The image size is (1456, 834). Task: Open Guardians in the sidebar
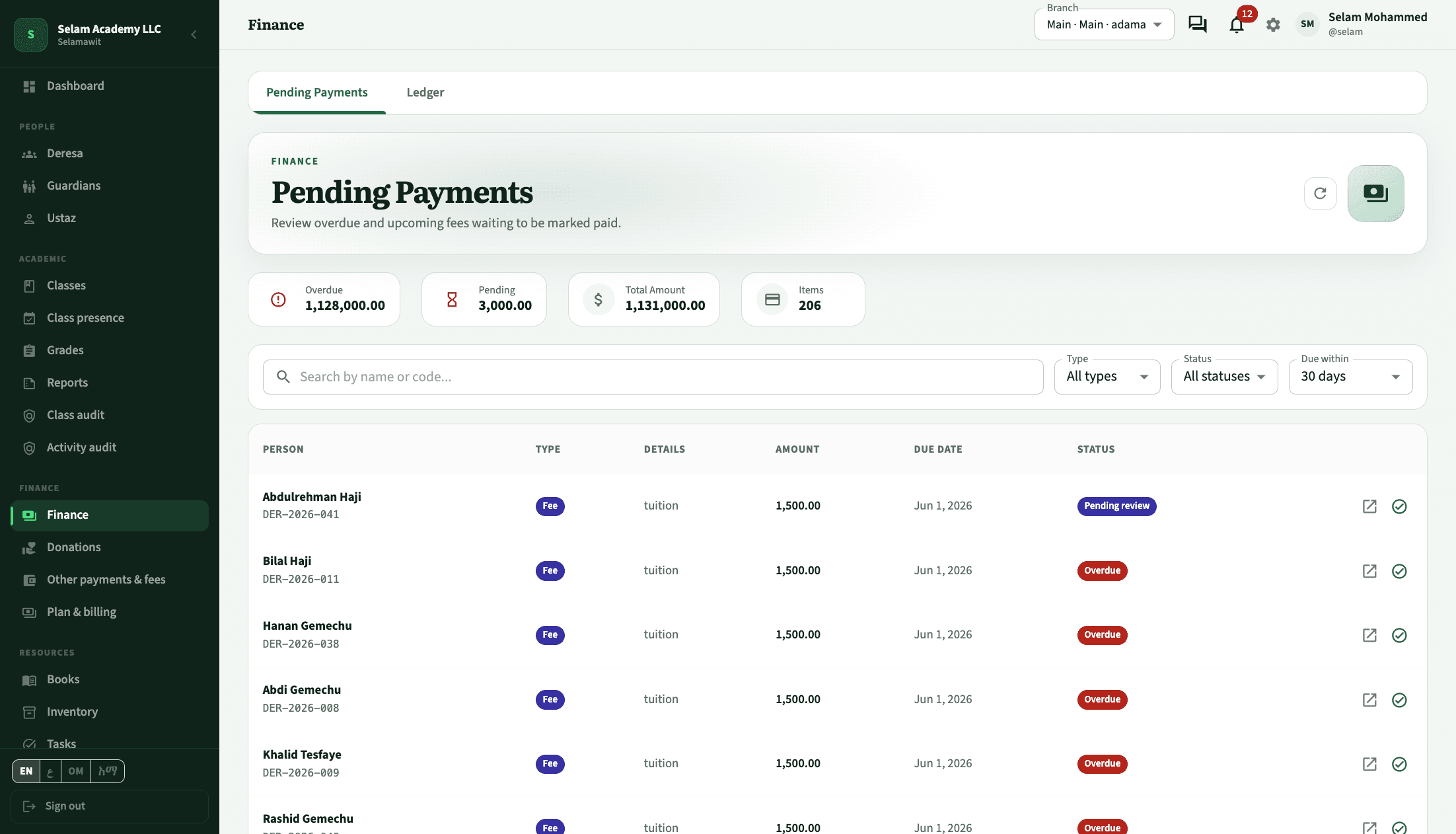(110, 186)
